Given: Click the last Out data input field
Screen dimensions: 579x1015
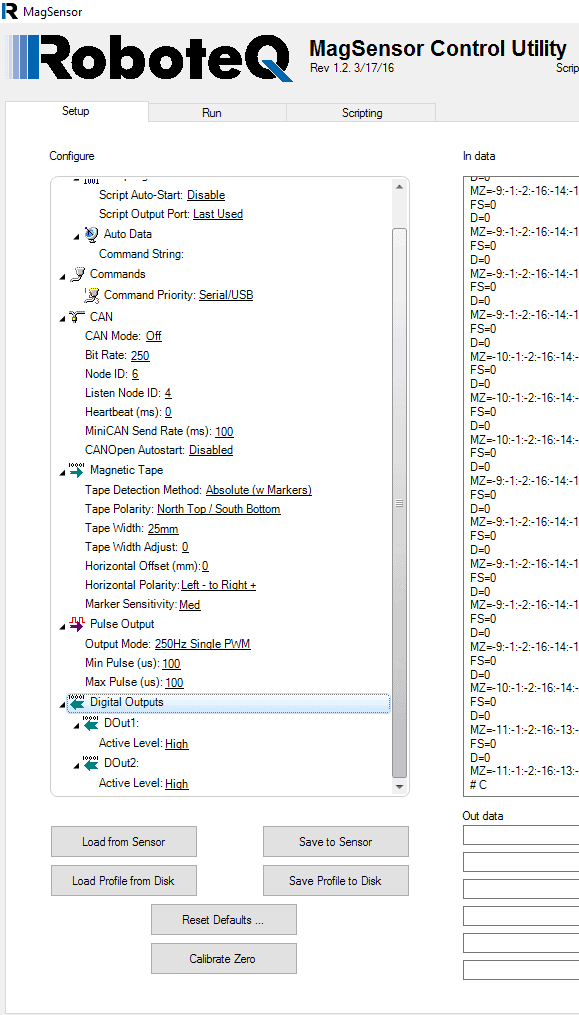Looking at the screenshot, I should click(521, 970).
